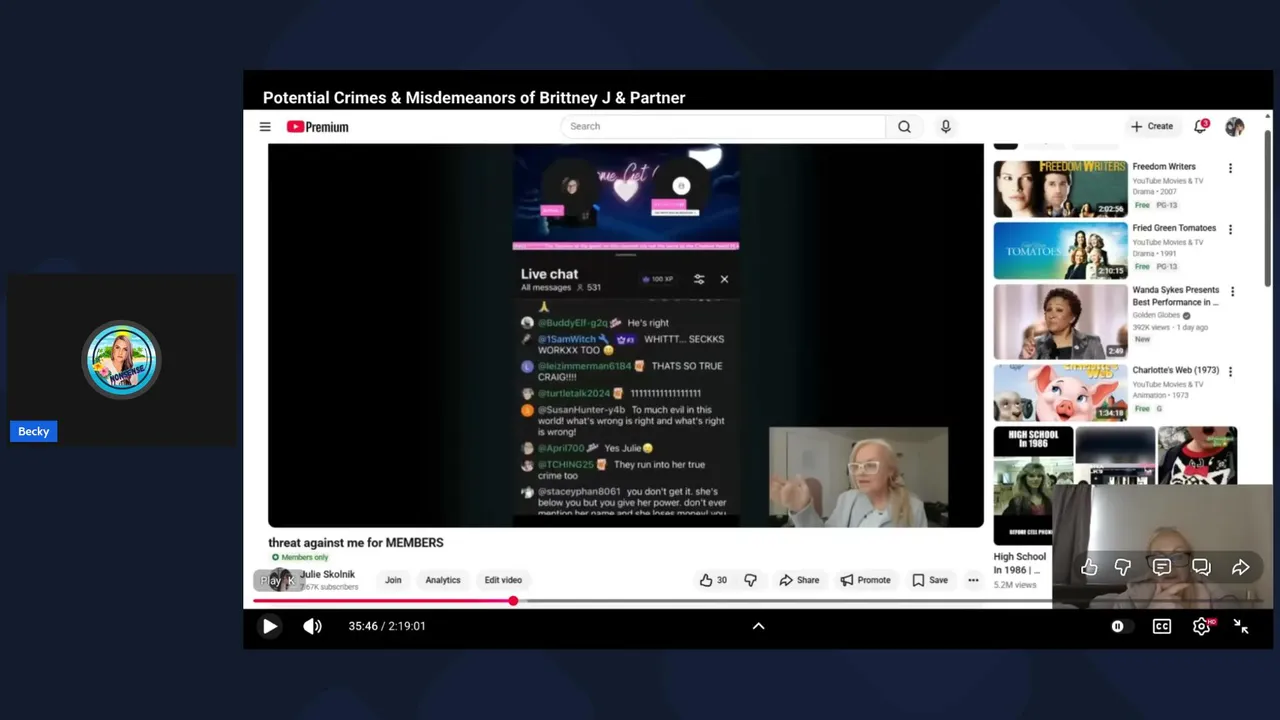Open the Fried Green Tomatoes thumbnail

point(1060,250)
